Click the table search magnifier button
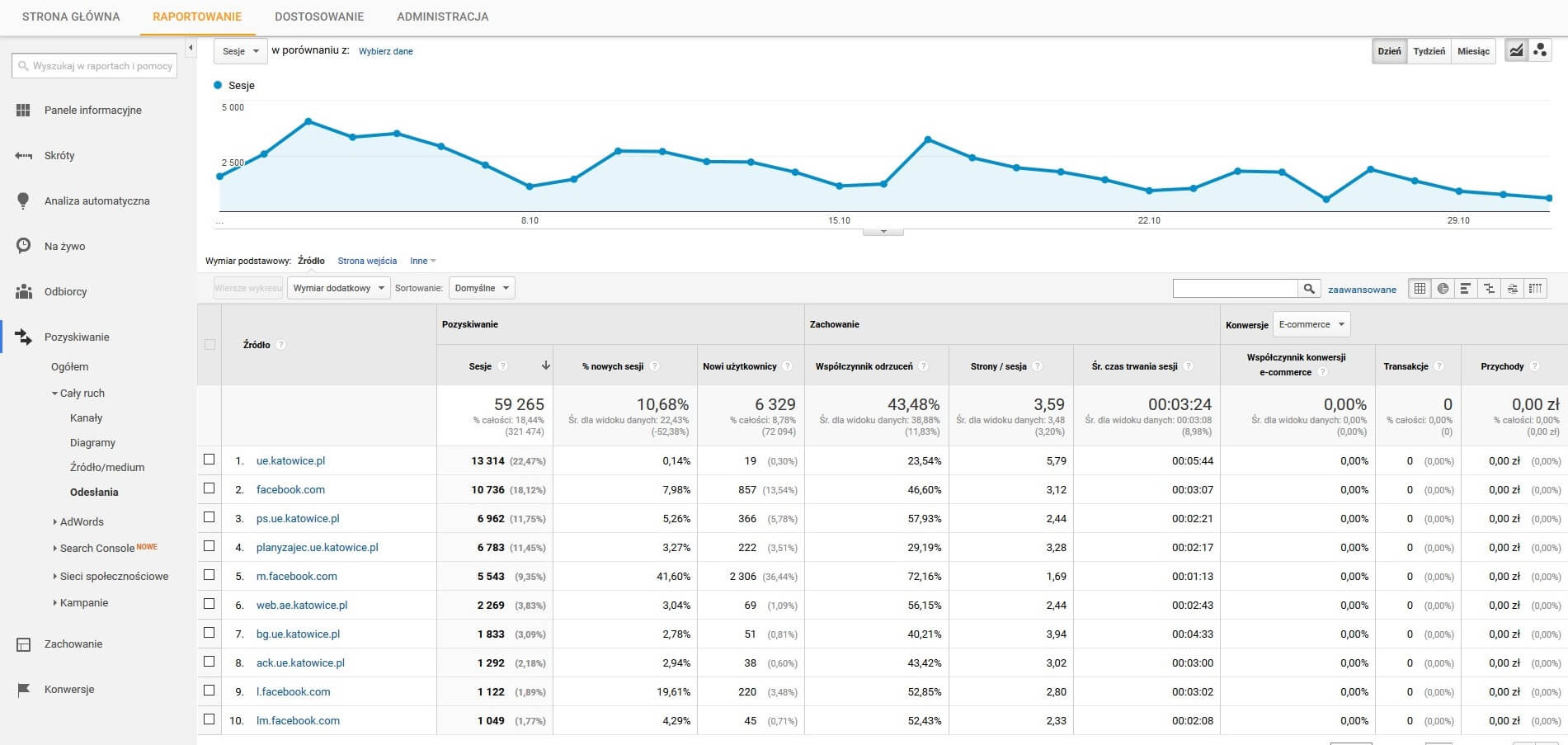This screenshot has width=1568, height=745. tap(1309, 289)
